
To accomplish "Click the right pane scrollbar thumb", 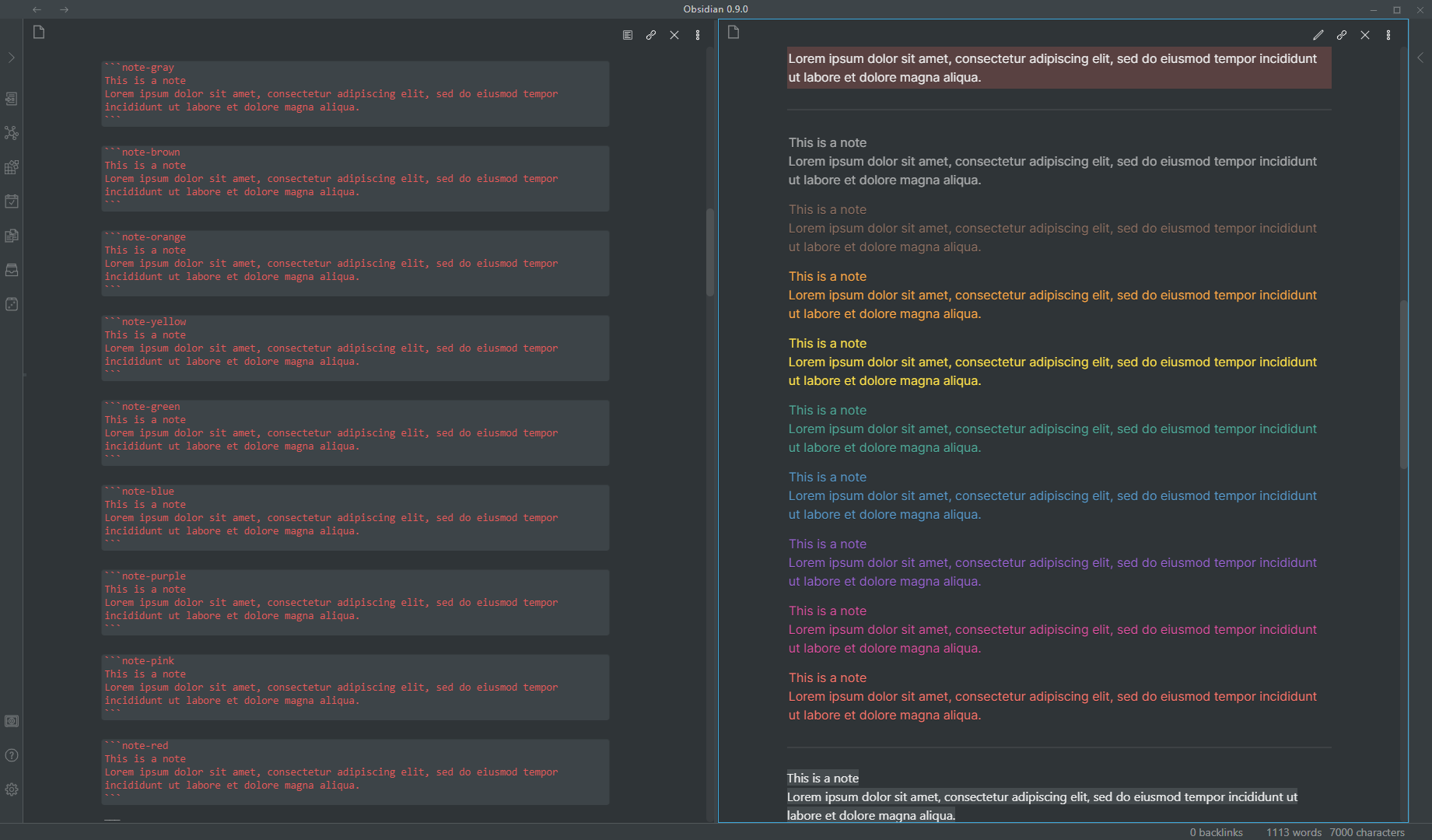I will coord(1404,384).
